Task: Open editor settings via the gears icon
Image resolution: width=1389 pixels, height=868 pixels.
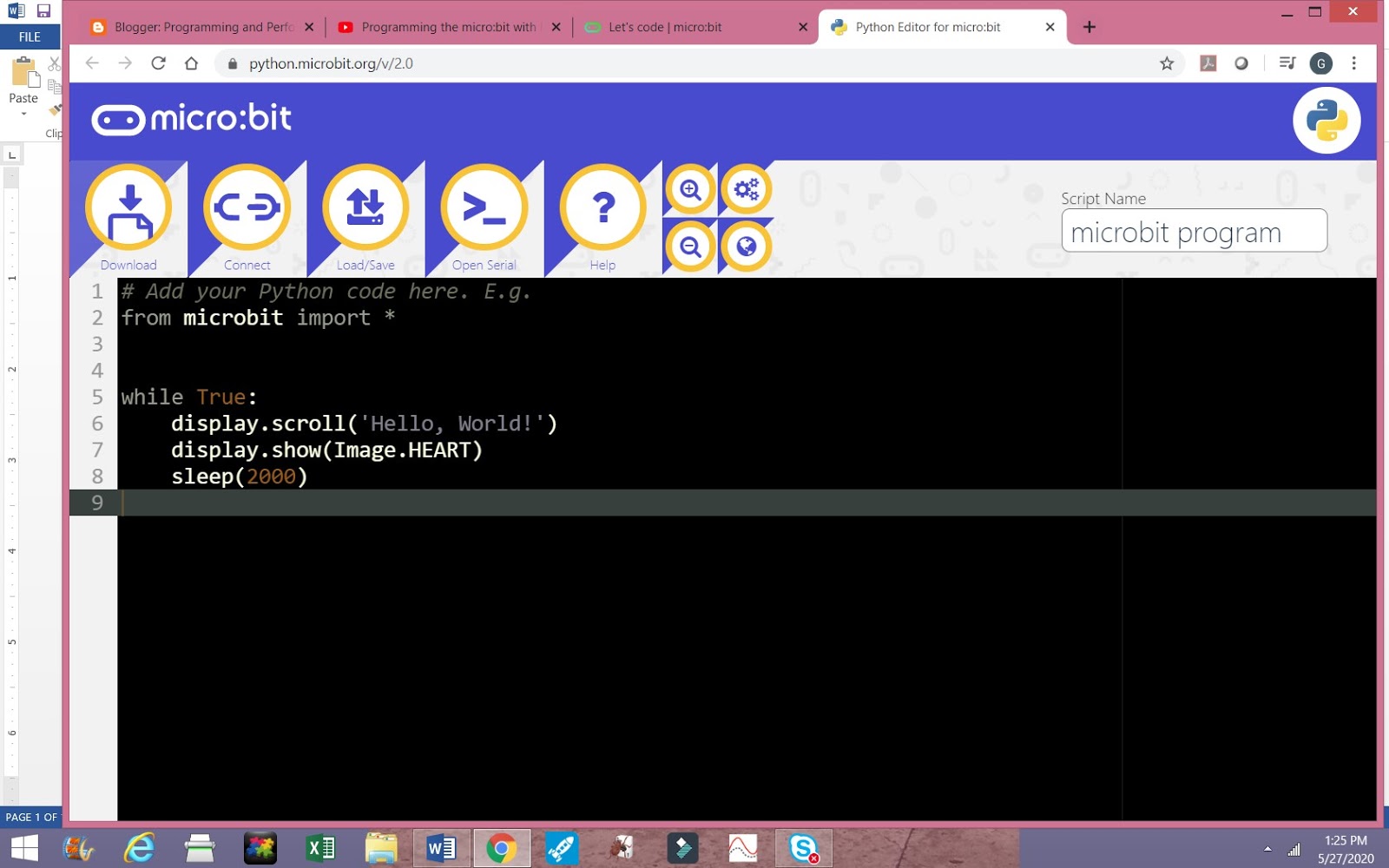Action: coord(746,188)
